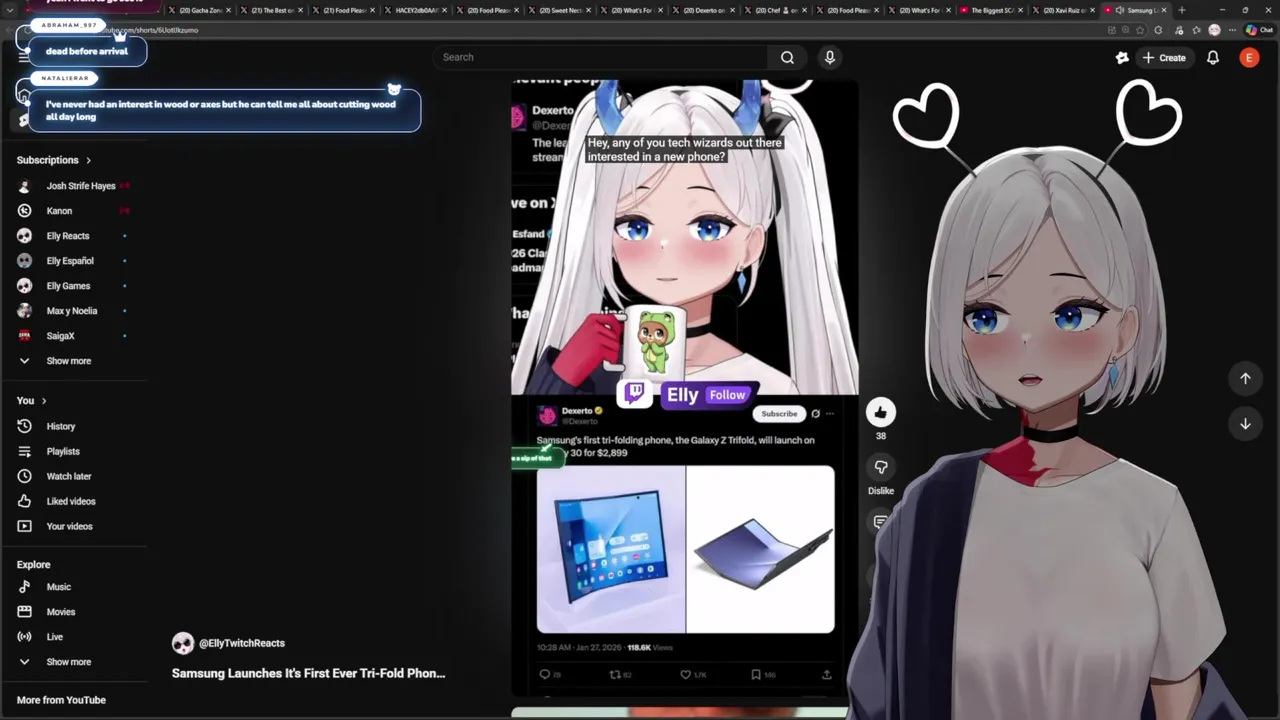Screen dimensions: 1280x720
Task: Open @EllyTwitchReacts channel link
Action: 242,643
